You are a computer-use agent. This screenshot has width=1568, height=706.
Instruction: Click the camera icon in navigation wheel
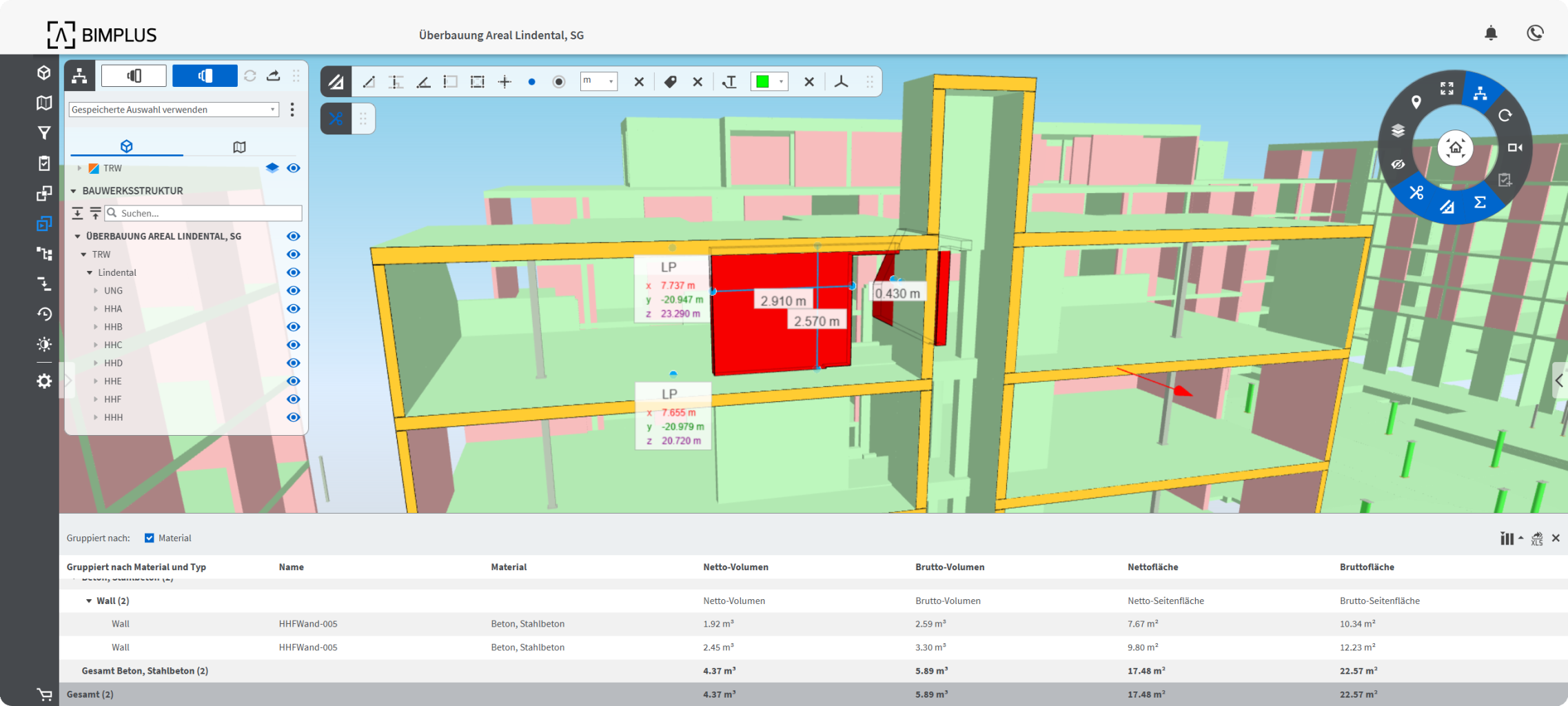[1514, 148]
